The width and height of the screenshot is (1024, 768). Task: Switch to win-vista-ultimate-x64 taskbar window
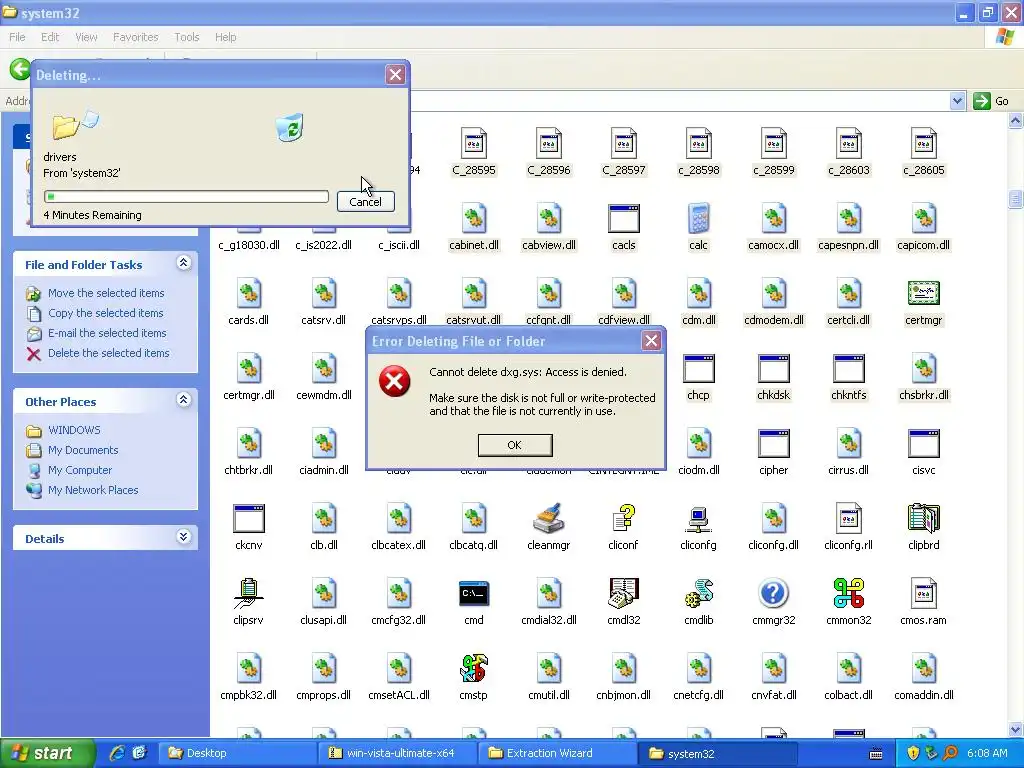point(397,753)
